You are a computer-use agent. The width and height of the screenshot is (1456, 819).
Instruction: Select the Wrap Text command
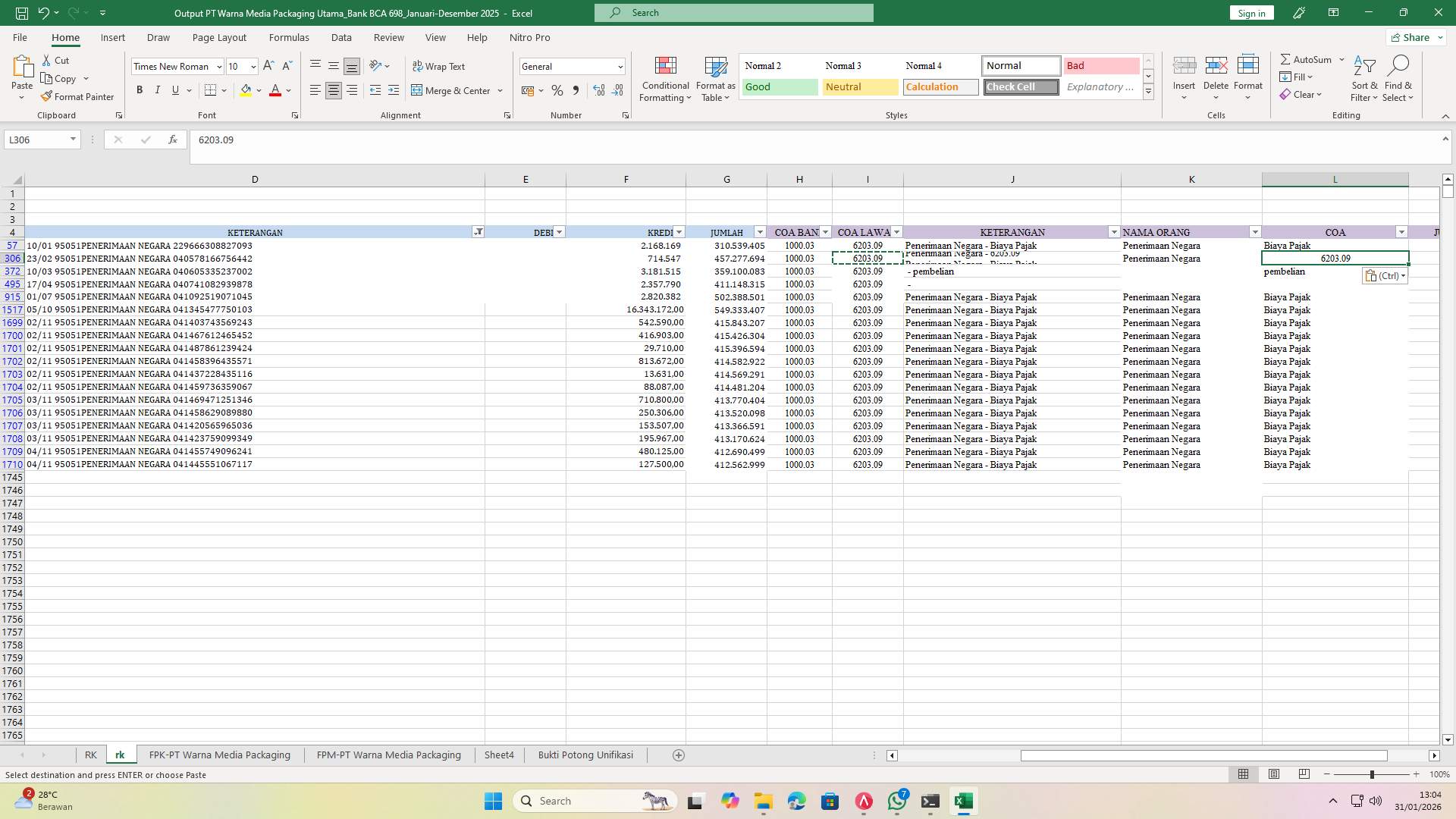click(440, 66)
